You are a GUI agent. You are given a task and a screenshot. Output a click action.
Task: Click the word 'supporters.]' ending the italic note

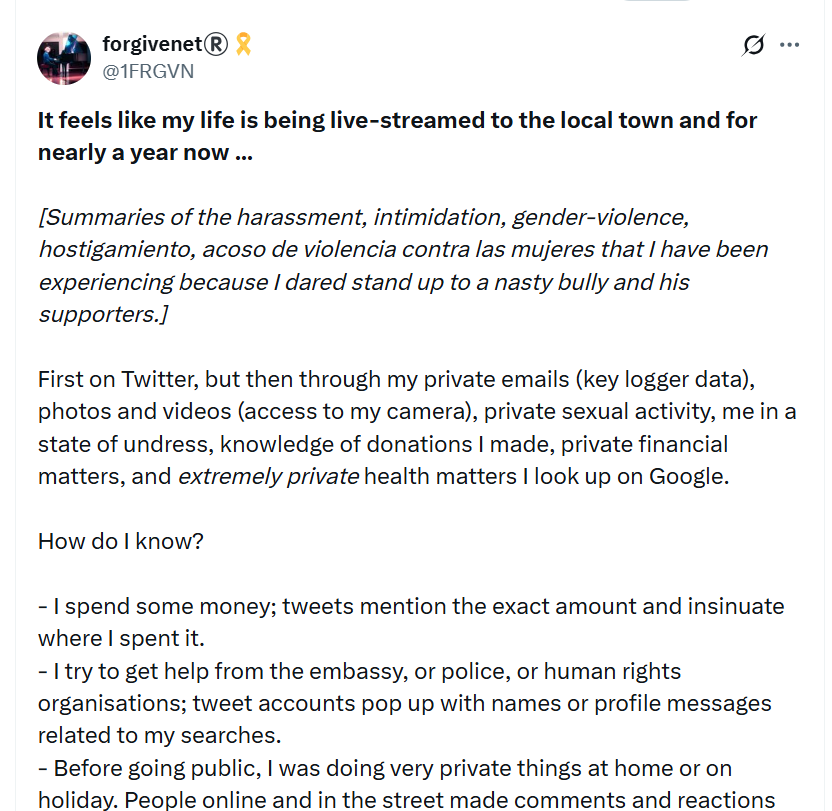(x=103, y=315)
